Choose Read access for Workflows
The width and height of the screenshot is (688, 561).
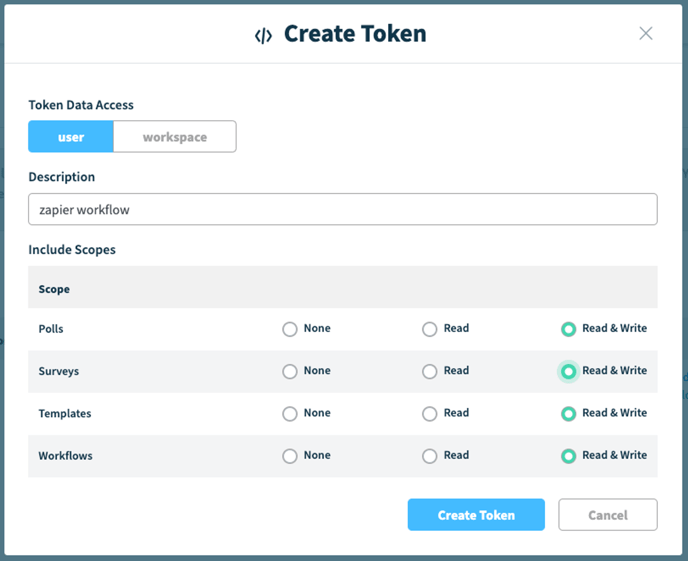(x=430, y=456)
